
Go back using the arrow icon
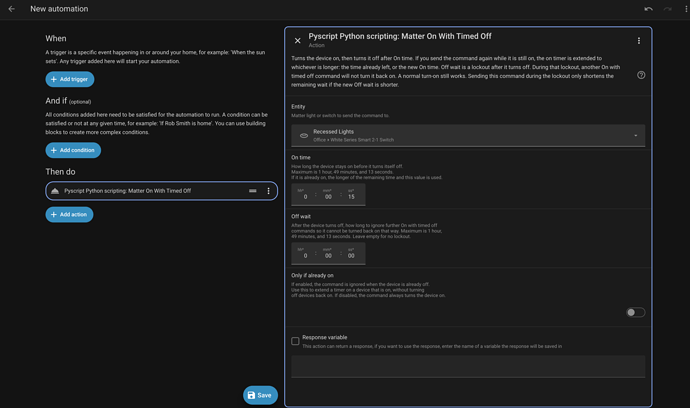pos(11,9)
